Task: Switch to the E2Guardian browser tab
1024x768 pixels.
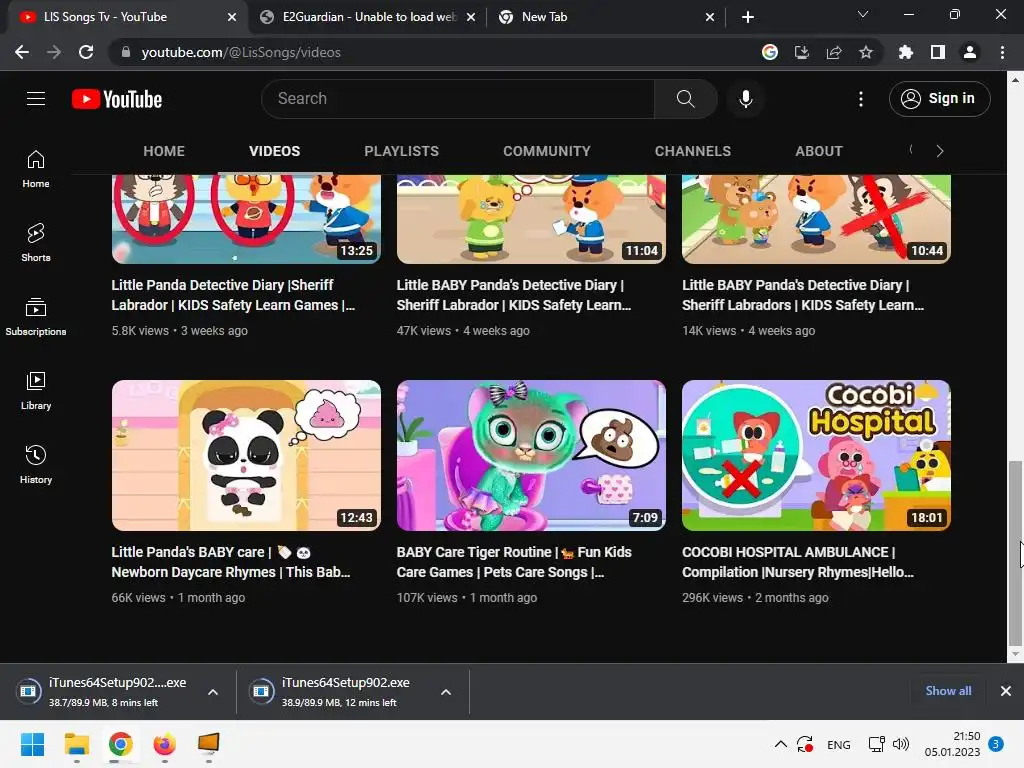Action: 366,17
